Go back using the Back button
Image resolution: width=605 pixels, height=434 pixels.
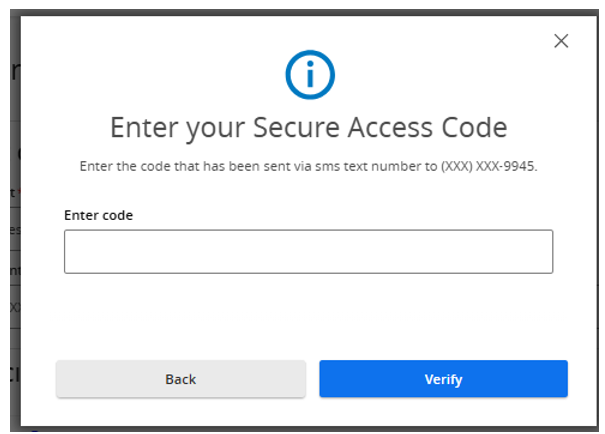point(181,379)
